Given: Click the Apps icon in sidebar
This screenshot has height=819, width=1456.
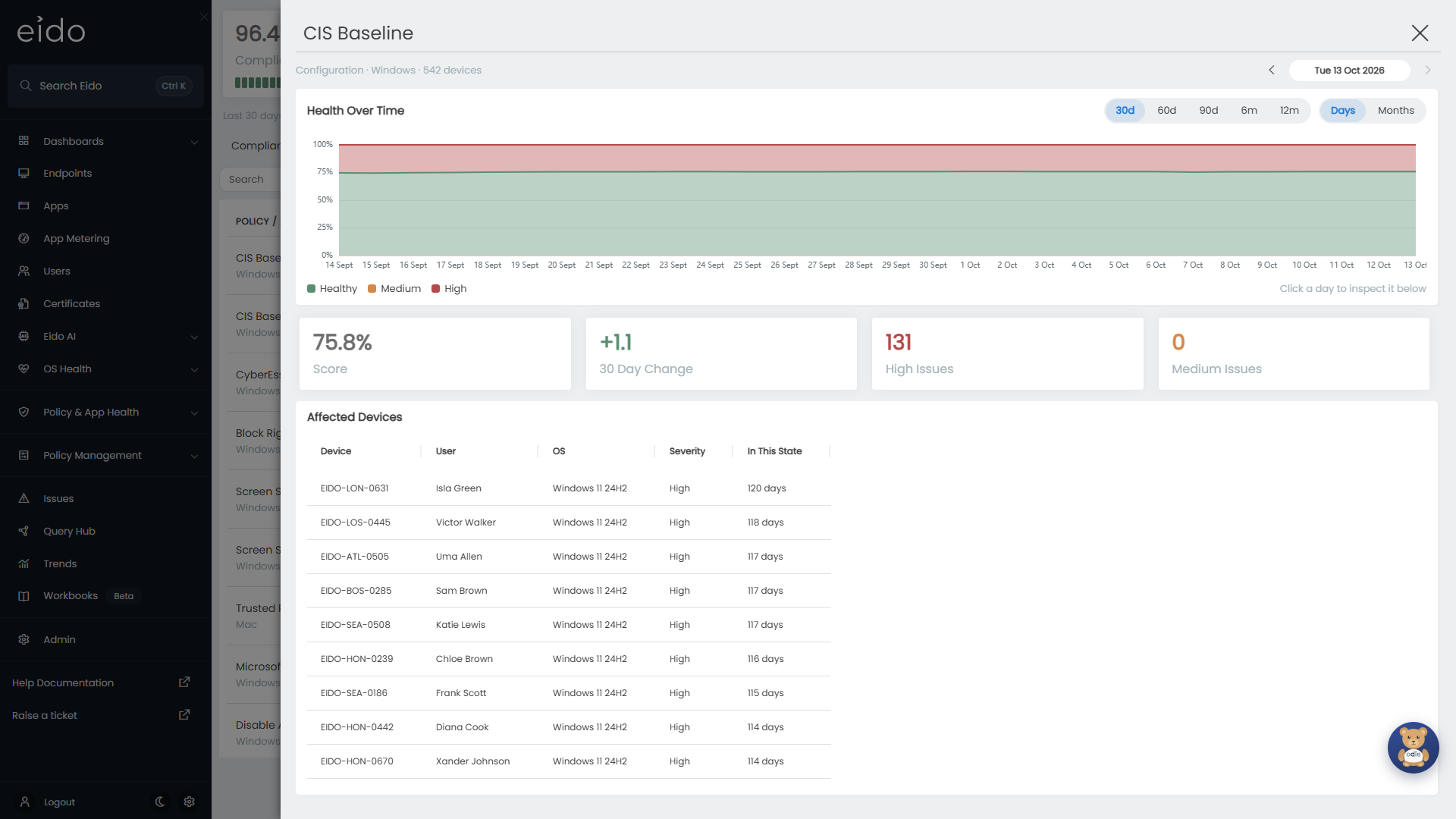Looking at the screenshot, I should pos(24,206).
